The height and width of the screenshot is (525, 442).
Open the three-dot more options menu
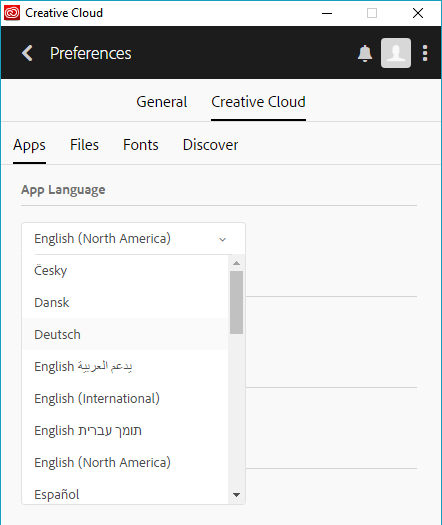pos(425,53)
